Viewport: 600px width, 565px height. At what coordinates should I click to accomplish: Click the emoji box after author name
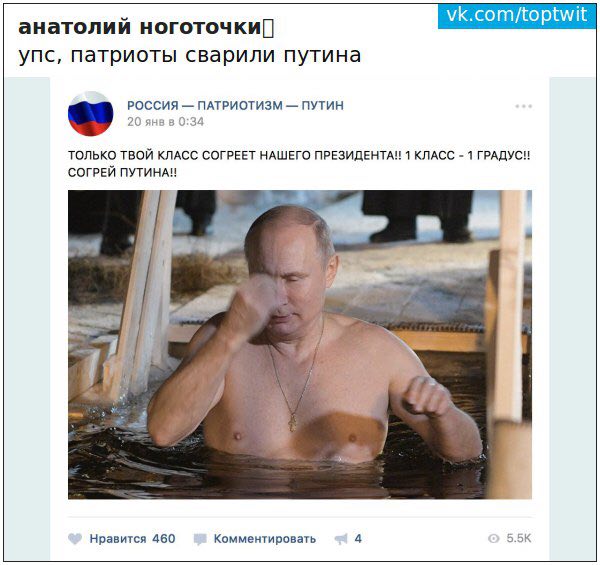[x=268, y=28]
